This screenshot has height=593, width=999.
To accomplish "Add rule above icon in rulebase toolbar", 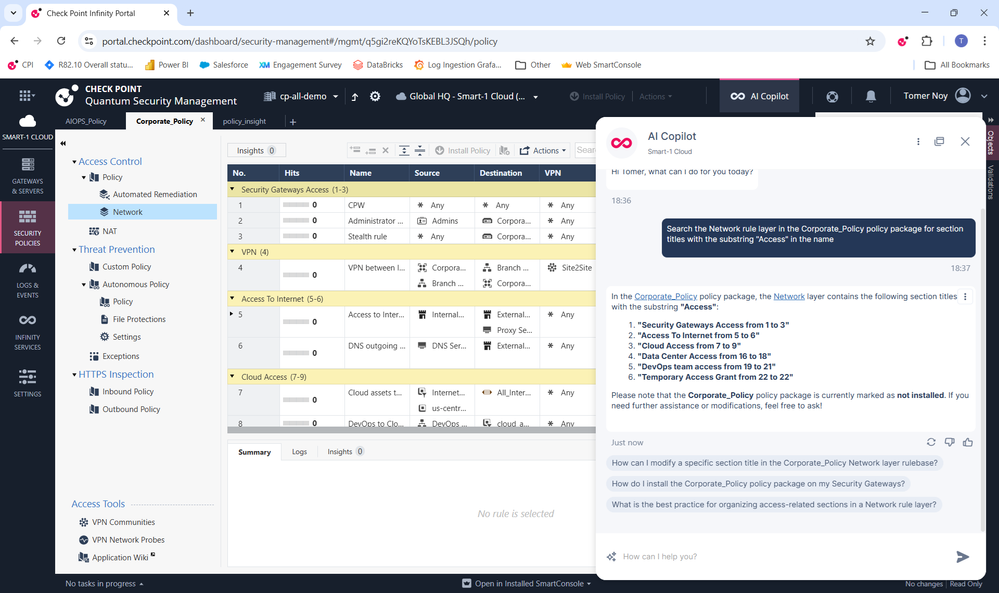I will [x=355, y=150].
